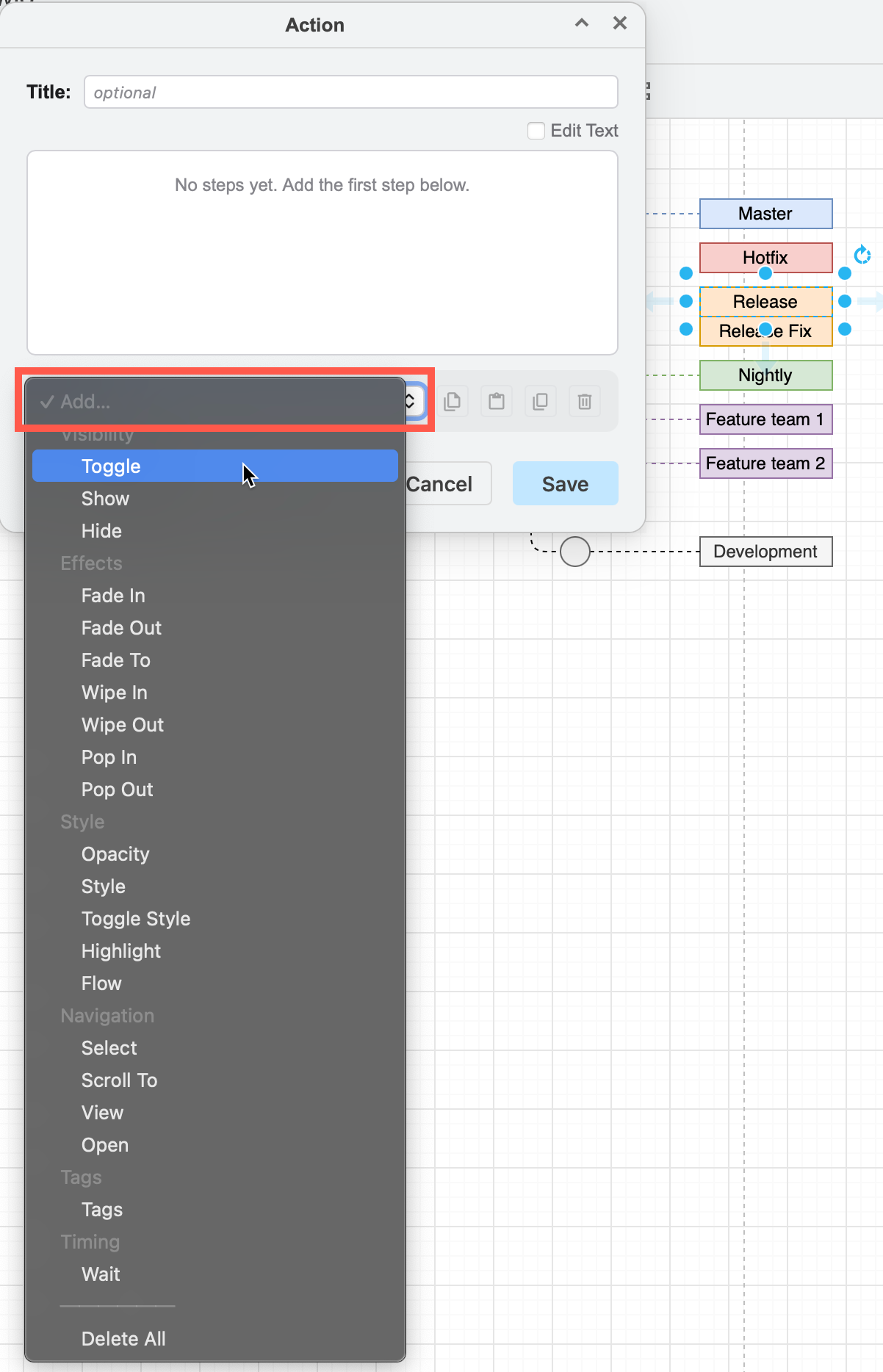Select the Master branch shape

click(765, 214)
